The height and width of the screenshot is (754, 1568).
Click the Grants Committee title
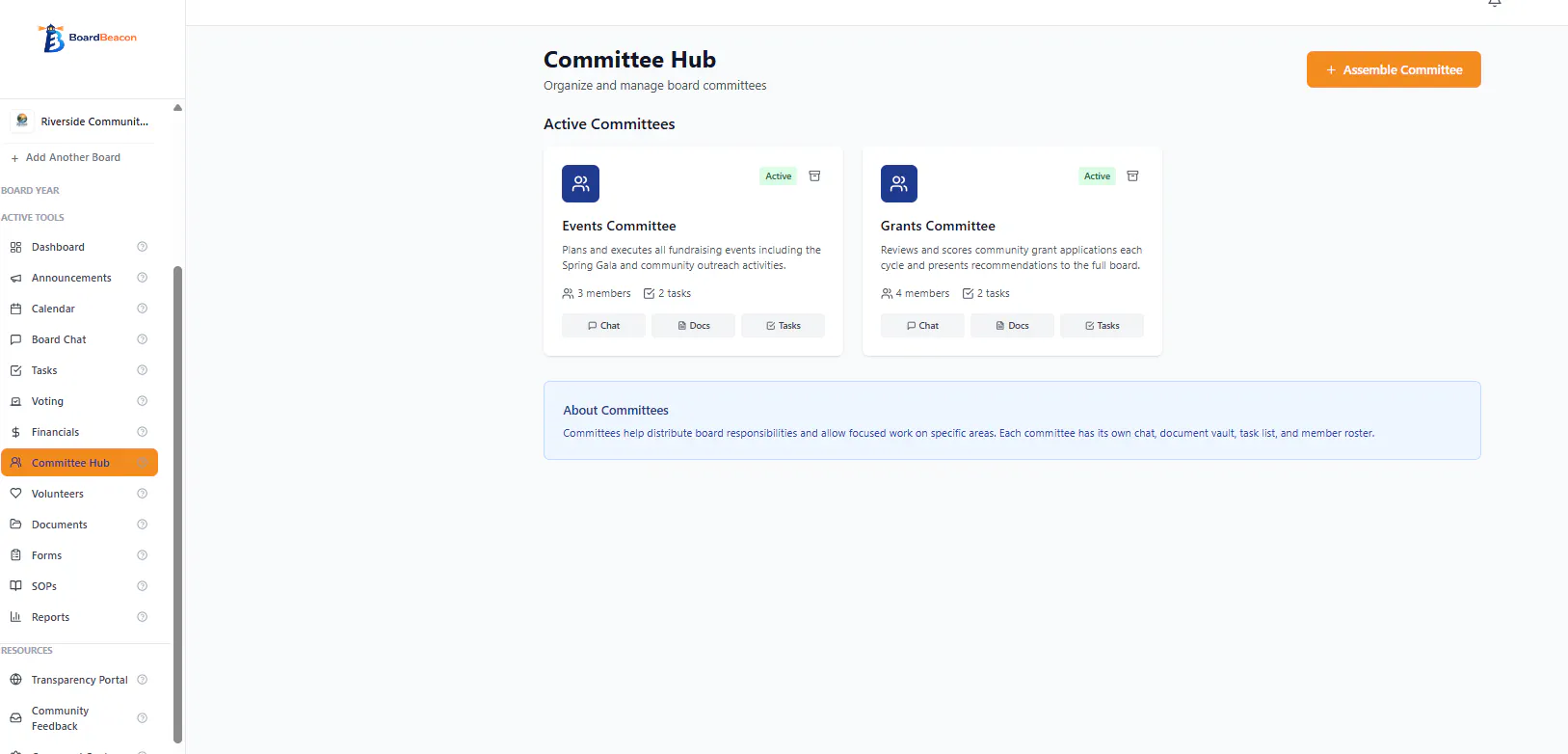pos(938,226)
